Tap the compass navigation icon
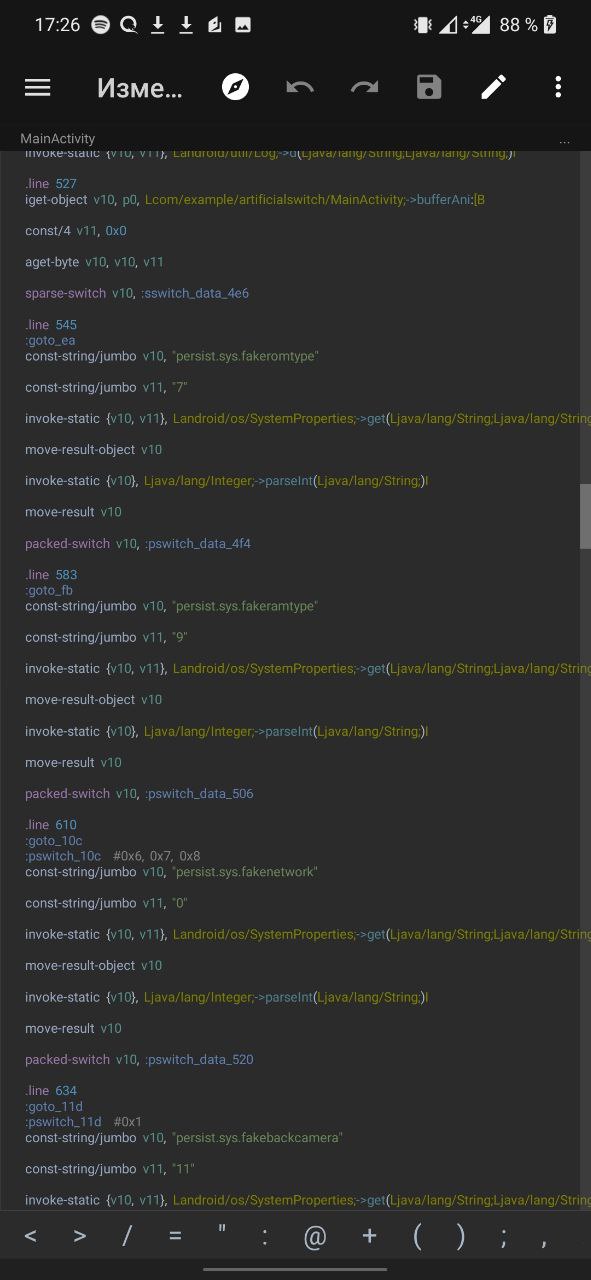 coord(236,88)
